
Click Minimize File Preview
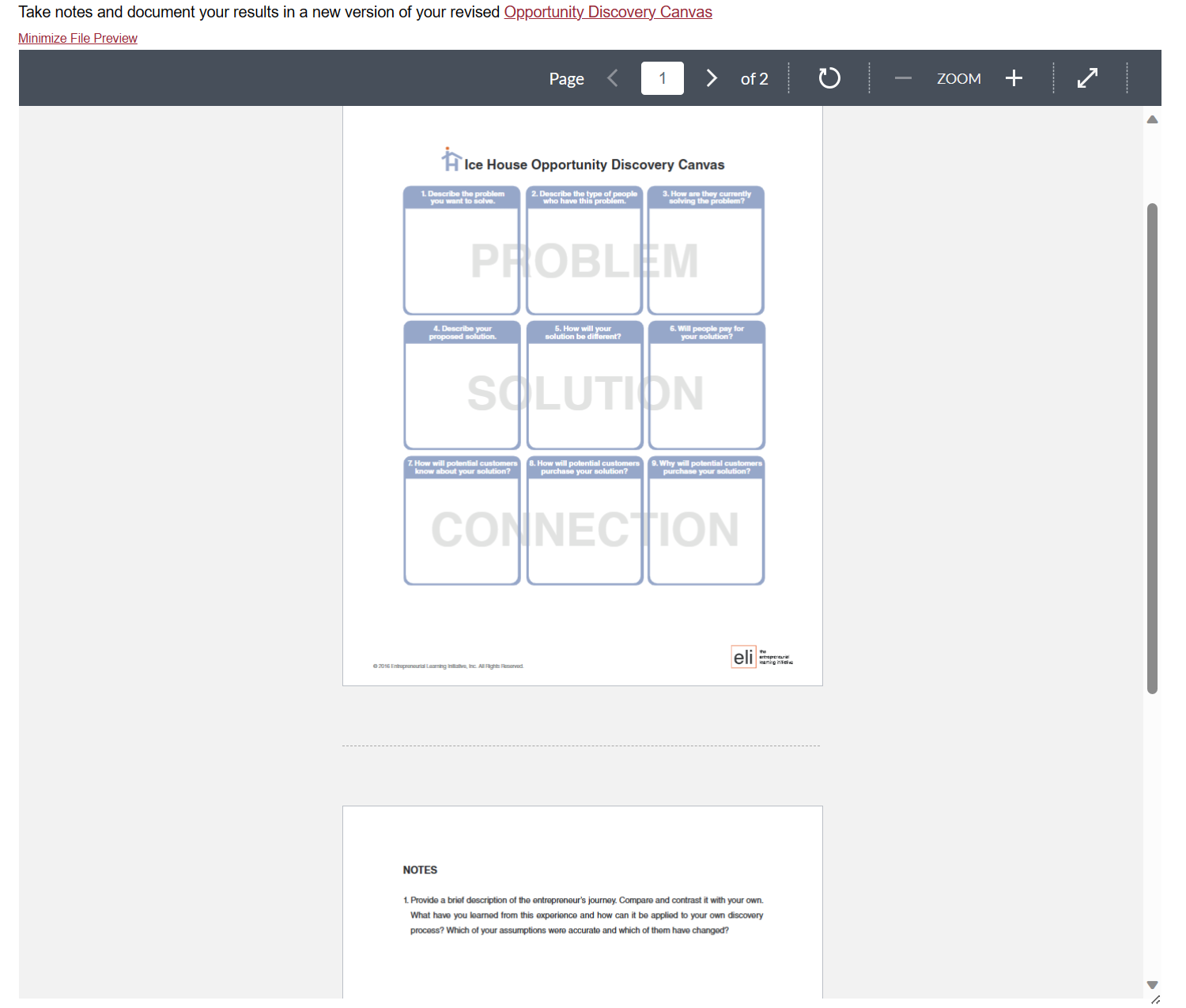77,38
